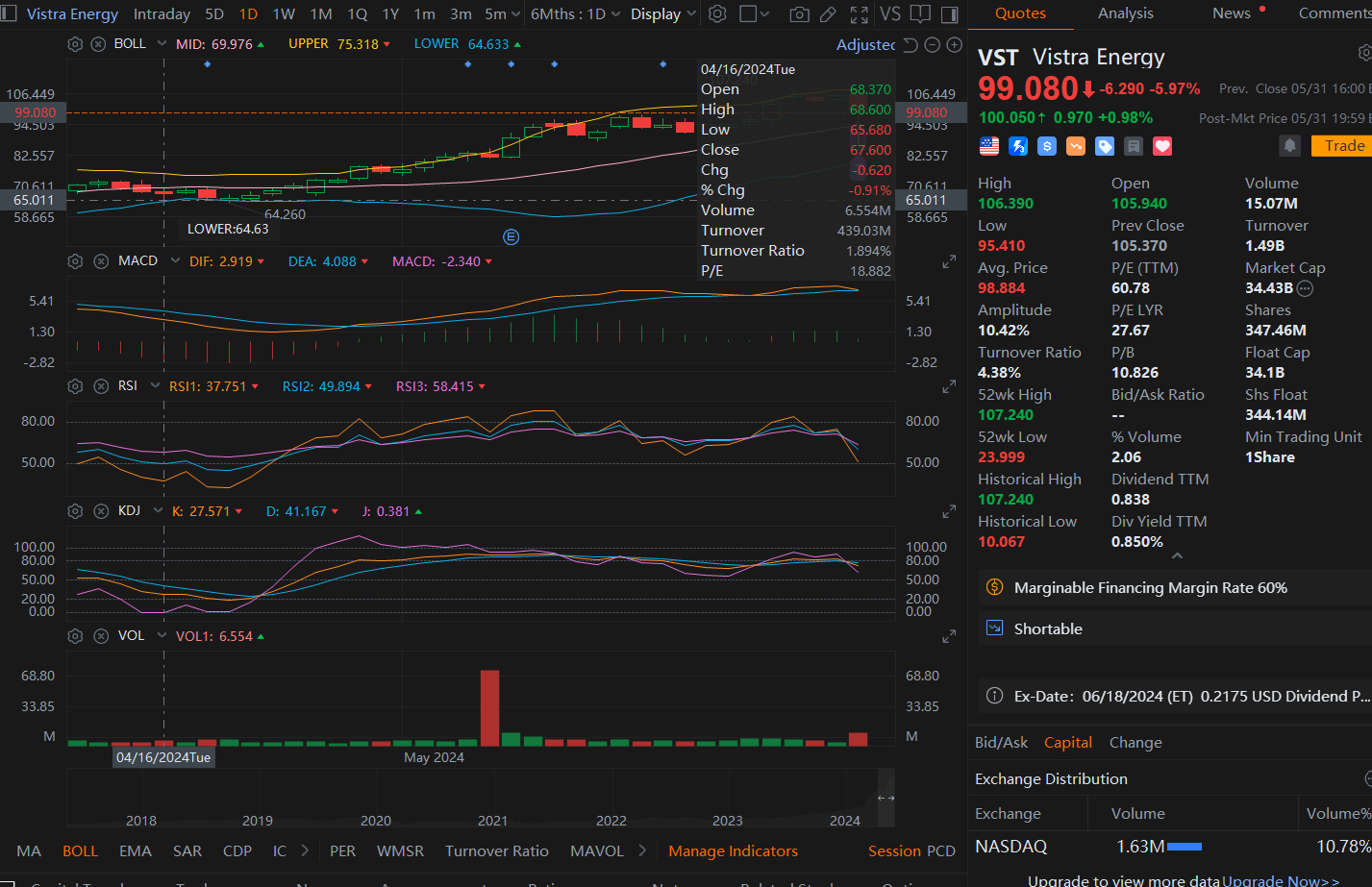Toggle the CDP indicator

tap(237, 851)
